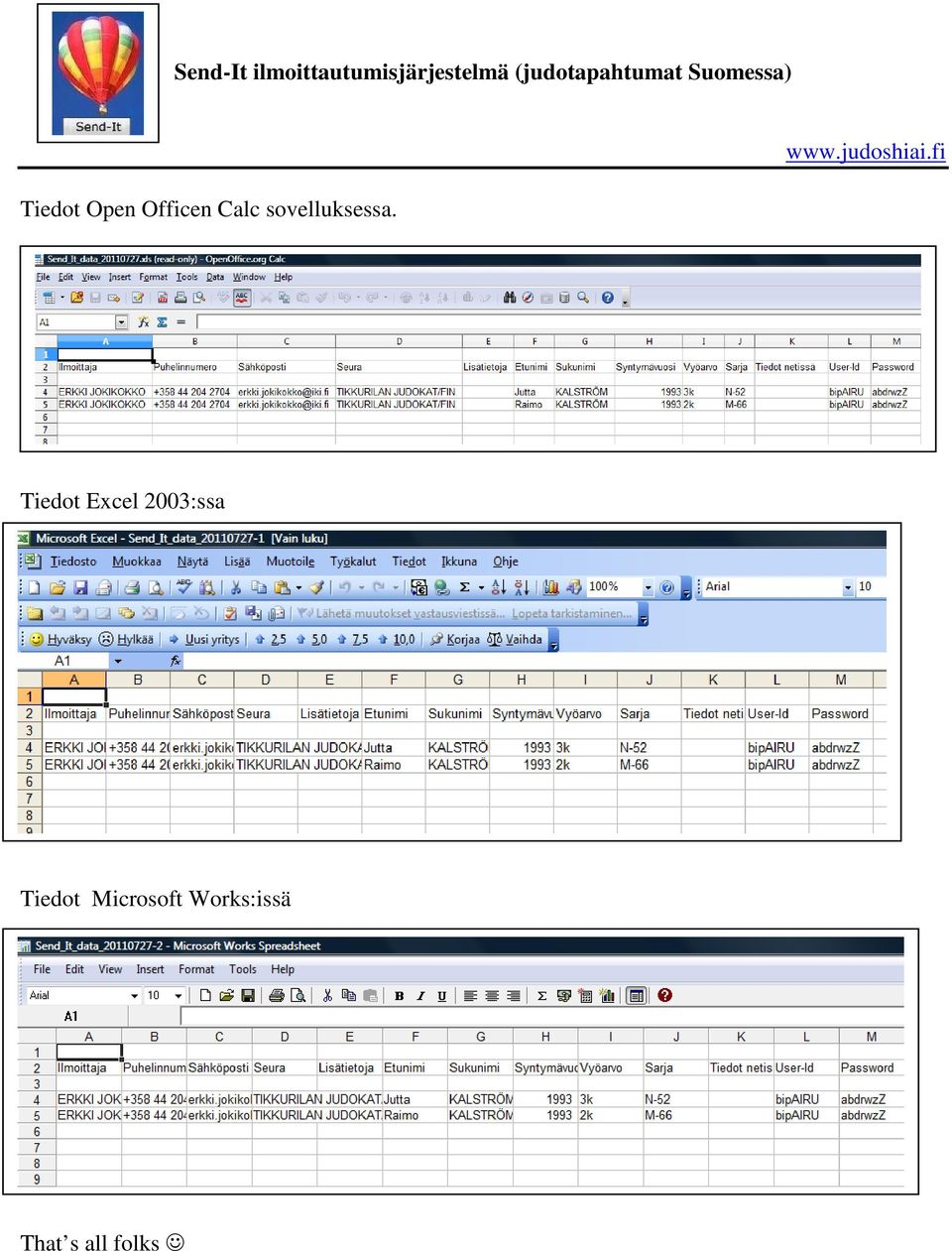The image size is (952, 1251).
Task: Click the Function Wizard icon in Calc formula bar
Action: [x=144, y=322]
